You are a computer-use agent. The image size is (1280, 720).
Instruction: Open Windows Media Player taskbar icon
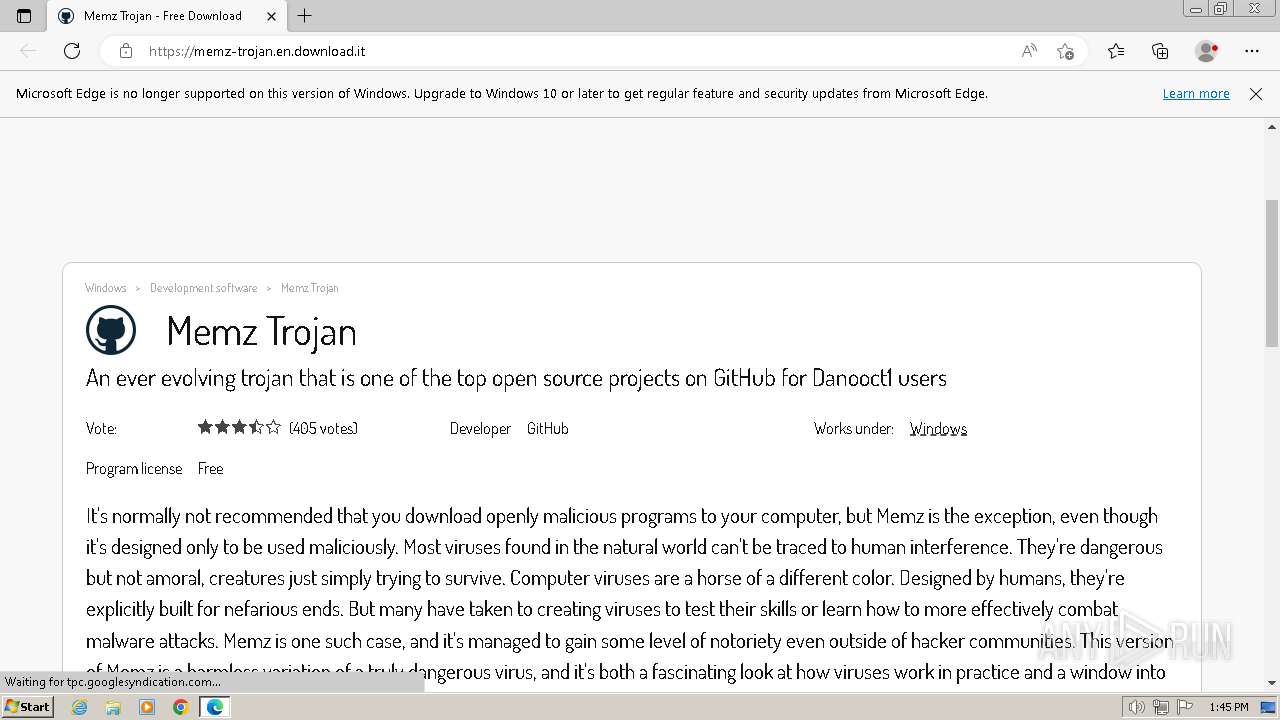[147, 707]
